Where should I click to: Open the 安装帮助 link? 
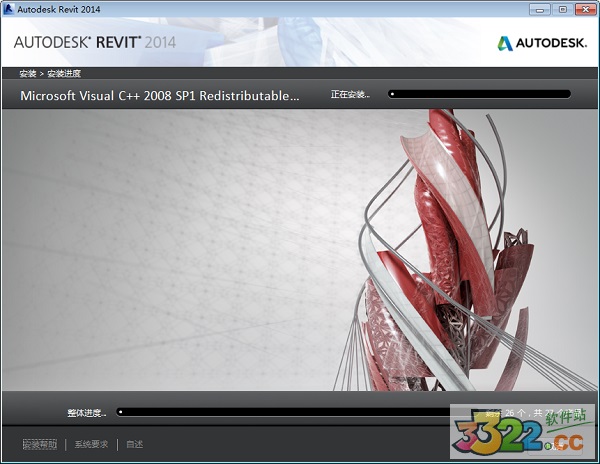click(x=40, y=444)
